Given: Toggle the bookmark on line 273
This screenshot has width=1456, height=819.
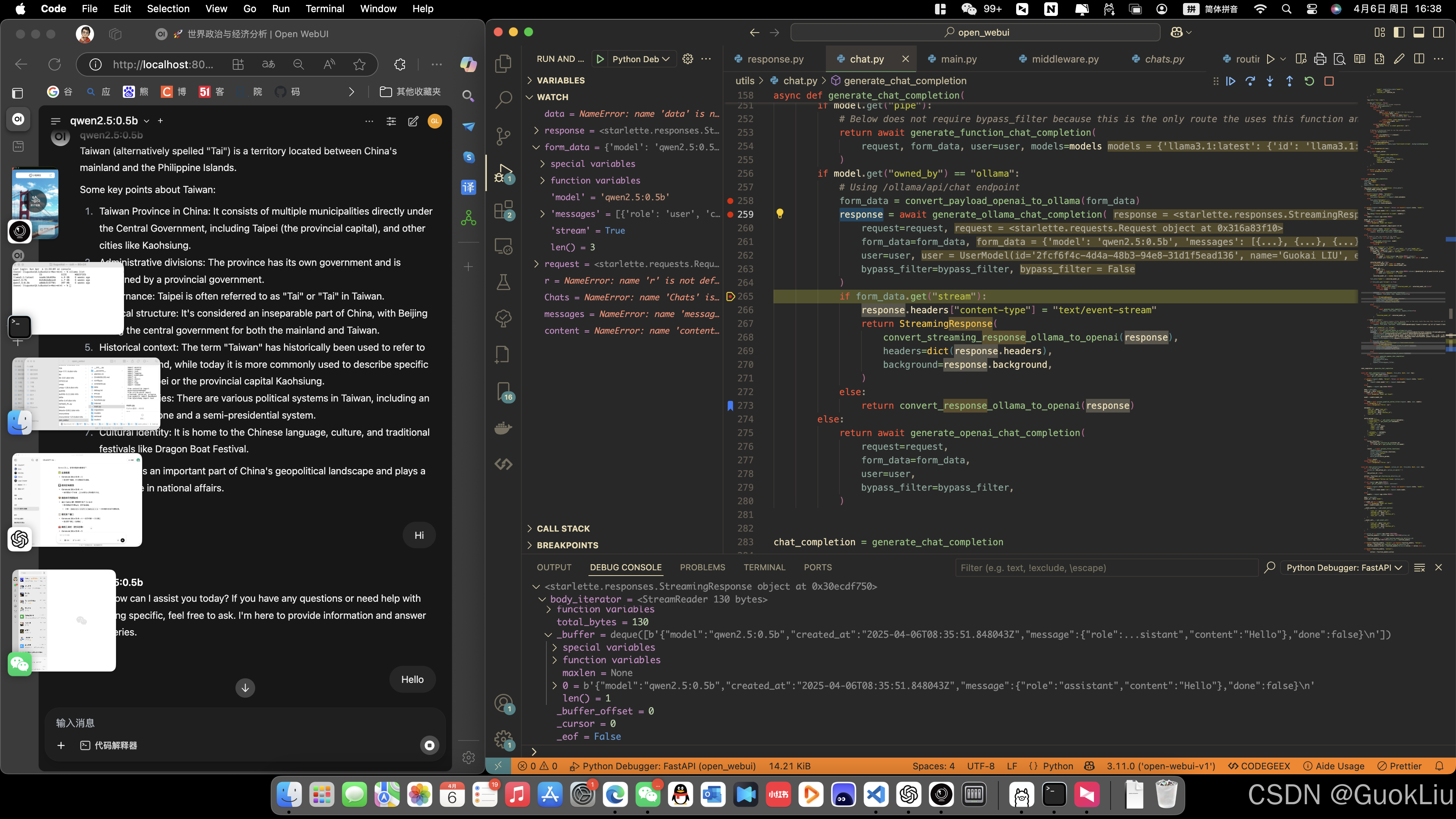Looking at the screenshot, I should (x=730, y=405).
